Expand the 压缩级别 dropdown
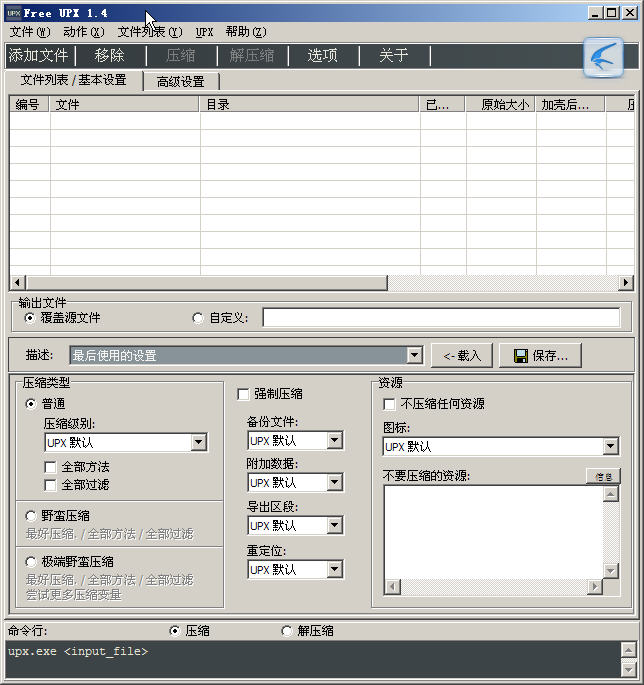This screenshot has width=644, height=685. pos(198,442)
